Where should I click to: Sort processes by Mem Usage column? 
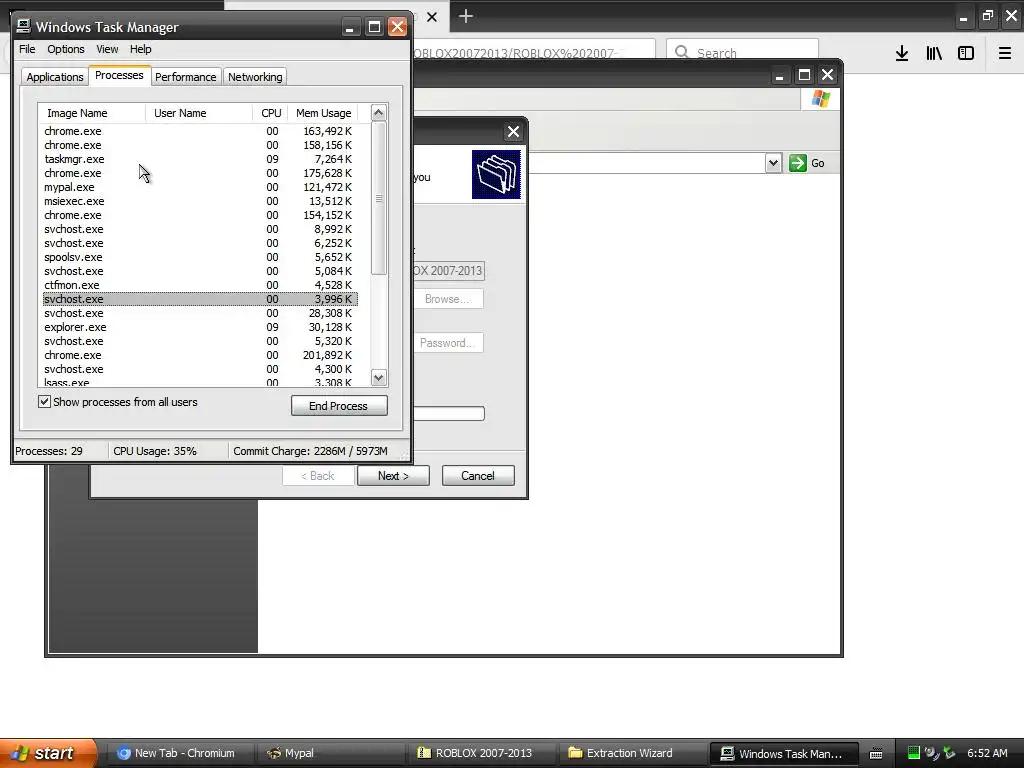coord(324,113)
